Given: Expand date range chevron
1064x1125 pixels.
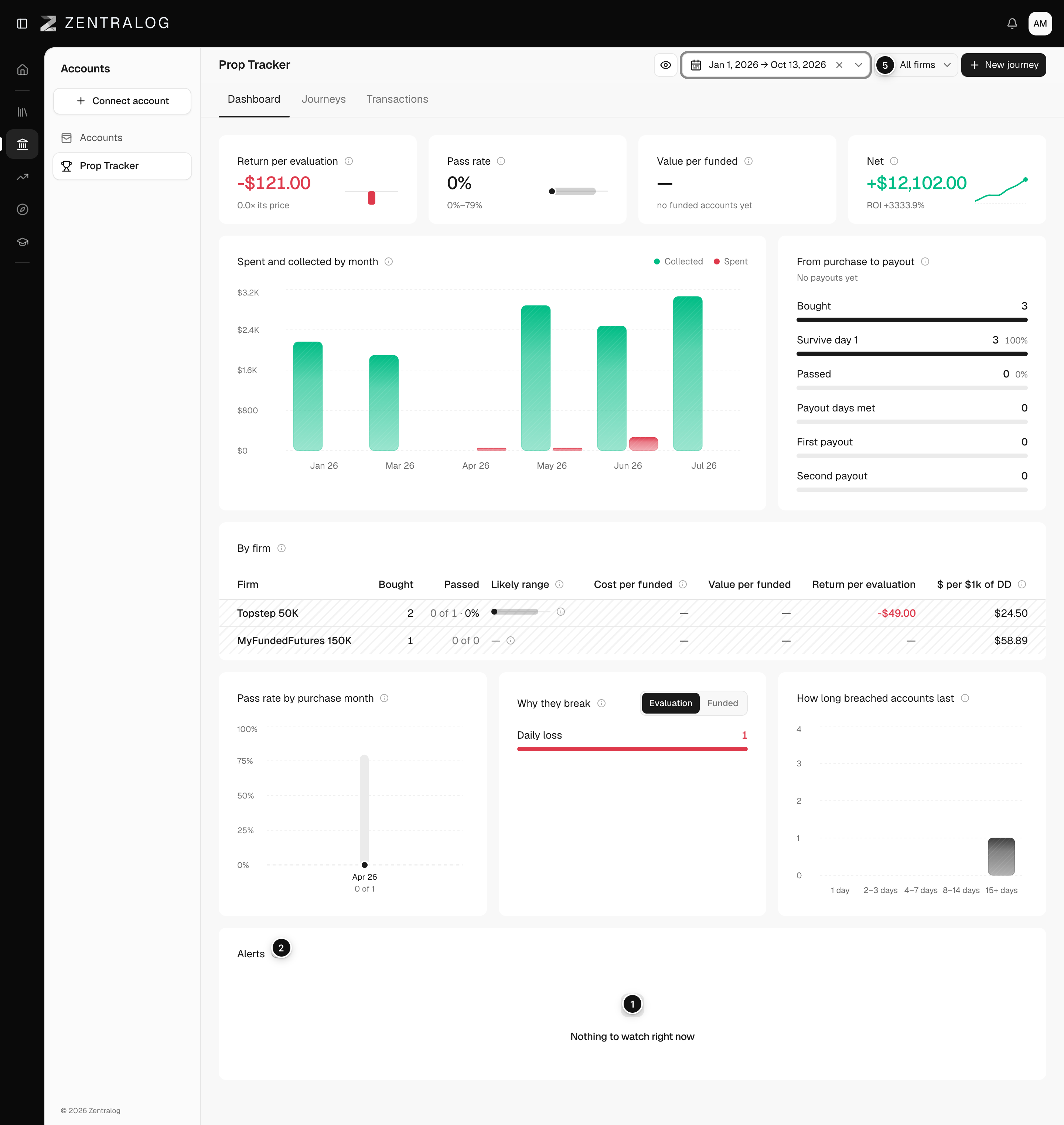Looking at the screenshot, I should [858, 65].
